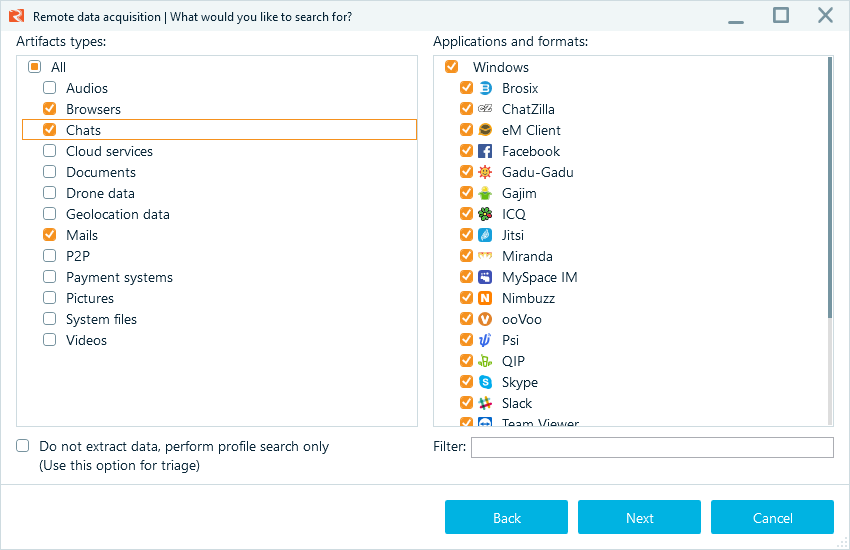The height and width of the screenshot is (550, 850).
Task: Select the Chats label text
Action: pyautogui.click(x=83, y=130)
